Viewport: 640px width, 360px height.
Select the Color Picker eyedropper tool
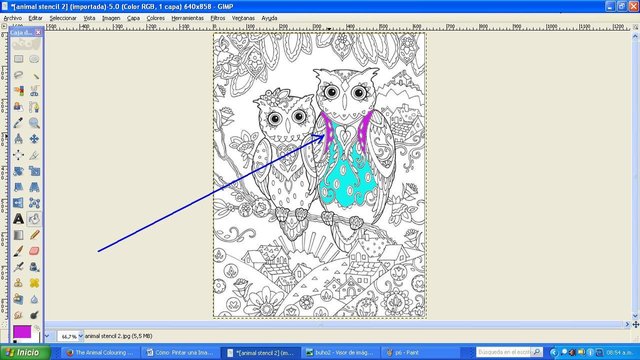(18, 123)
